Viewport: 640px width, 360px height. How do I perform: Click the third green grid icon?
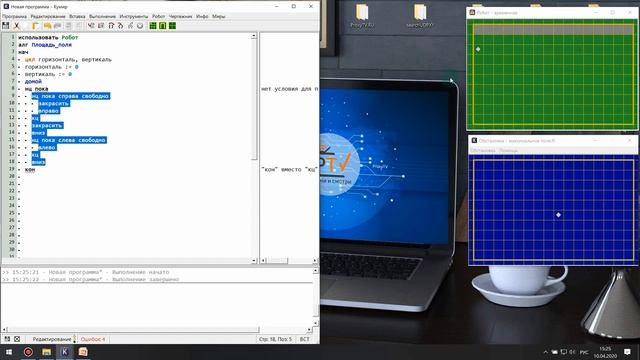tap(172, 26)
